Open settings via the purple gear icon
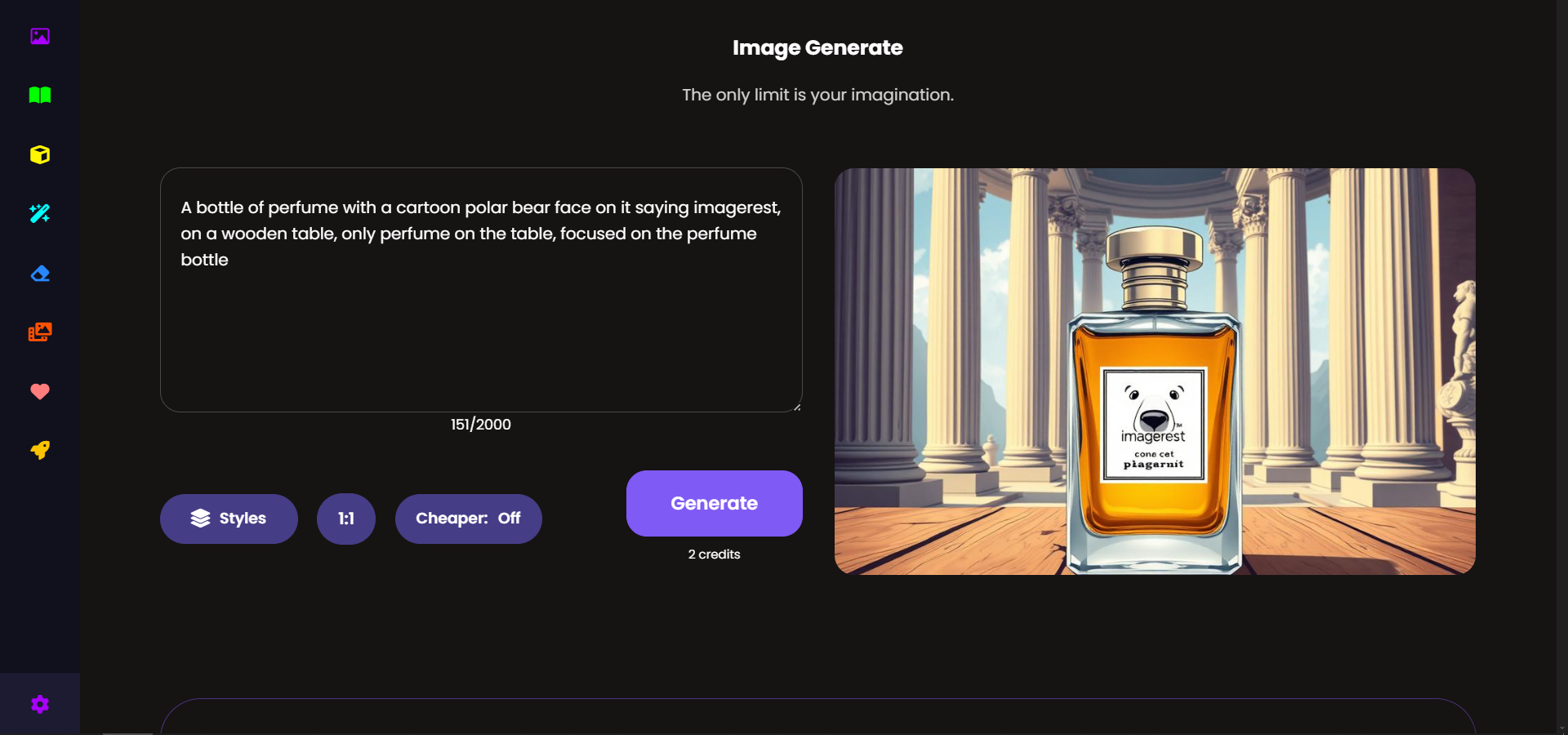Viewport: 1568px width, 735px height. [x=40, y=704]
